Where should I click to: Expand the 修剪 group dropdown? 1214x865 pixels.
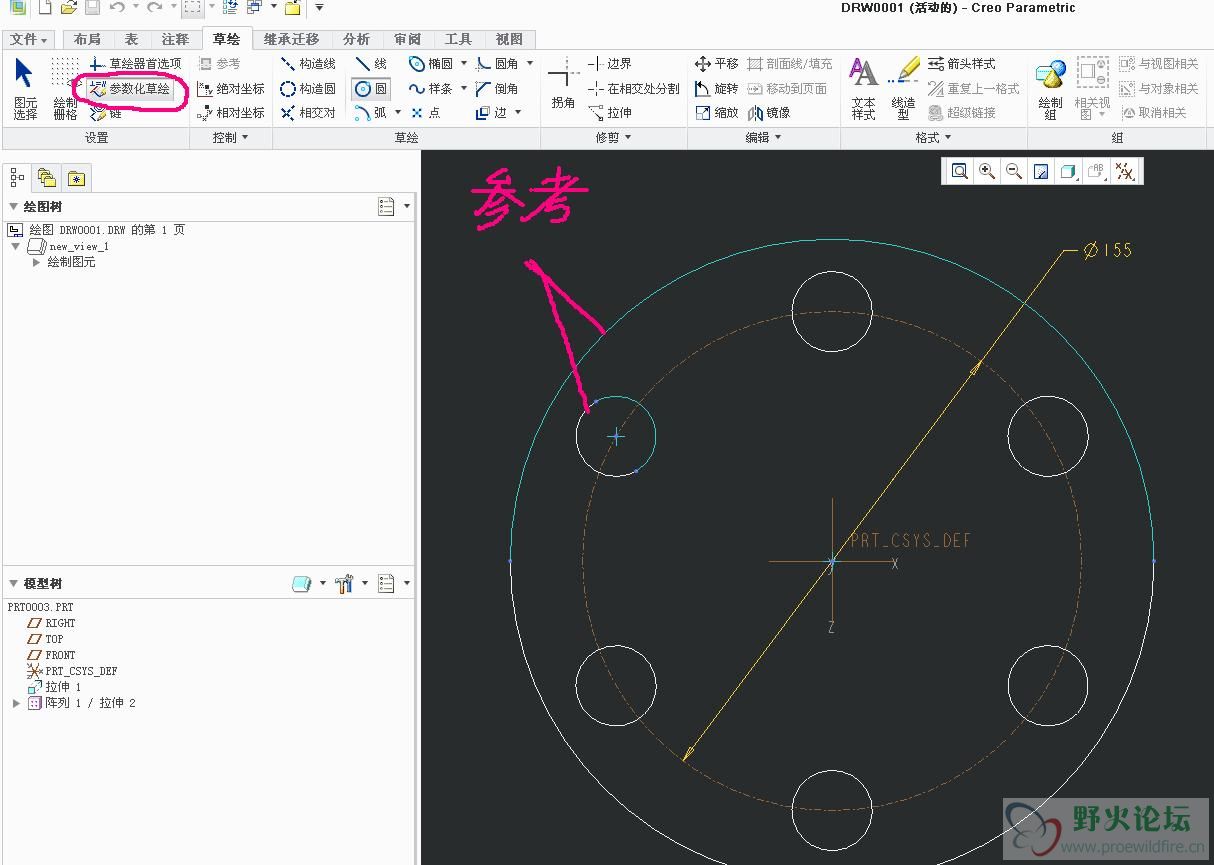point(613,138)
